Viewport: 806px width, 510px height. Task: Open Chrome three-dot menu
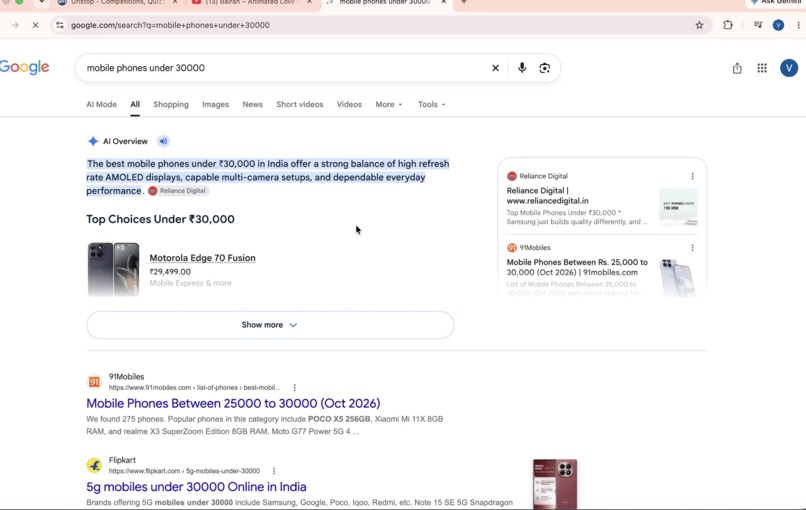[799, 25]
